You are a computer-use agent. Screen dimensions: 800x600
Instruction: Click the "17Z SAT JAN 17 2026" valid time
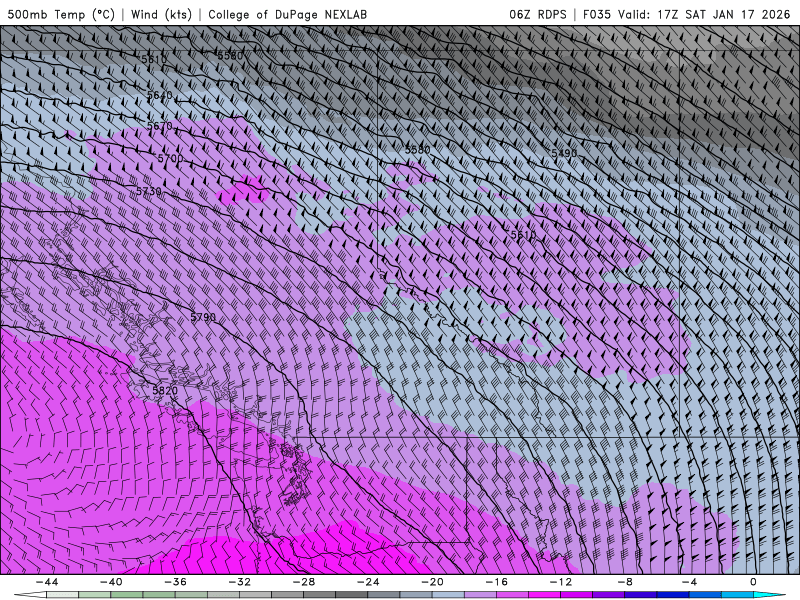point(723,14)
